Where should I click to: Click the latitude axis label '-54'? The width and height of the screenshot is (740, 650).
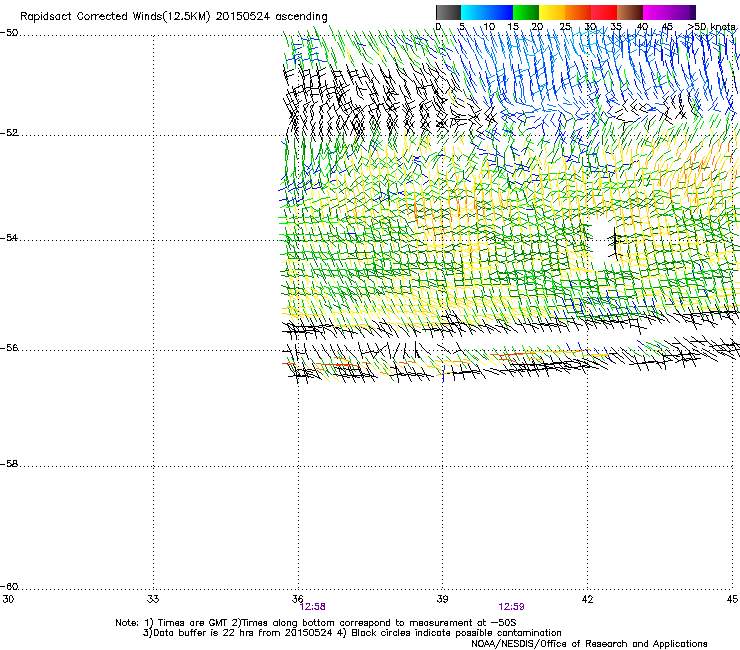click(9, 238)
